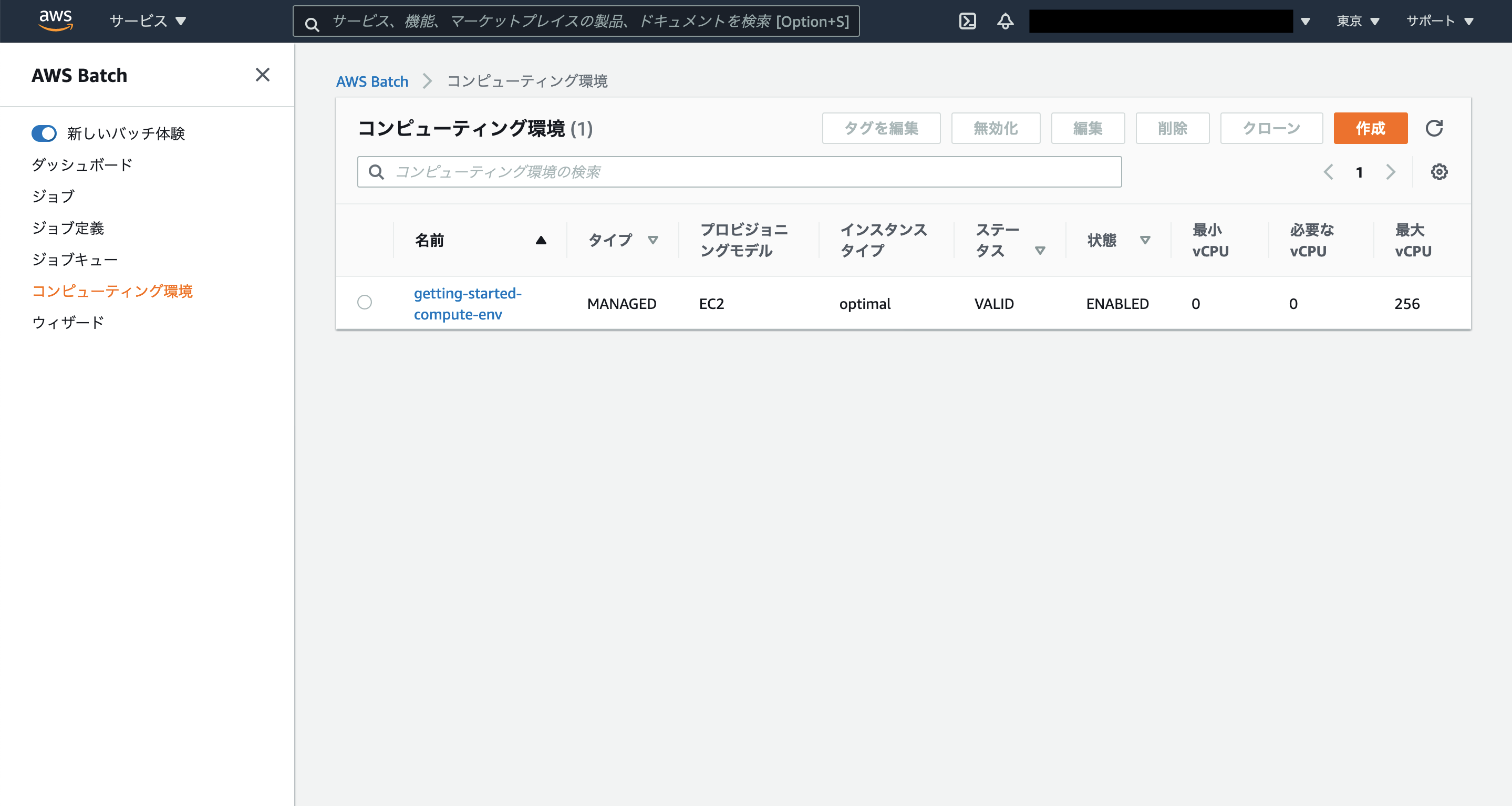The image size is (1512, 806).
Task: Open table preferences gear icon
Action: pos(1439,172)
